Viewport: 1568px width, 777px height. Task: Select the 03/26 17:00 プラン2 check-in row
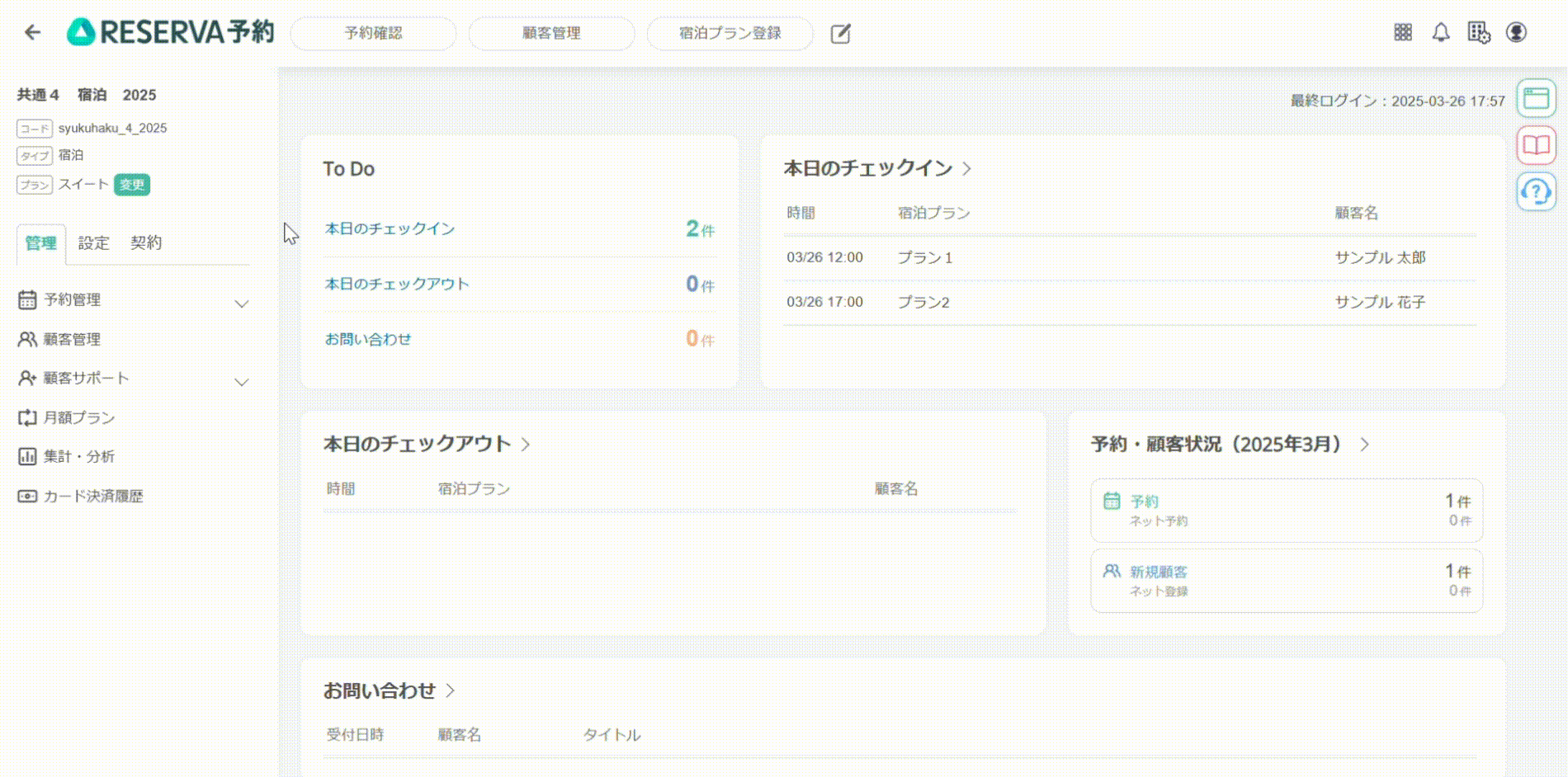1131,302
